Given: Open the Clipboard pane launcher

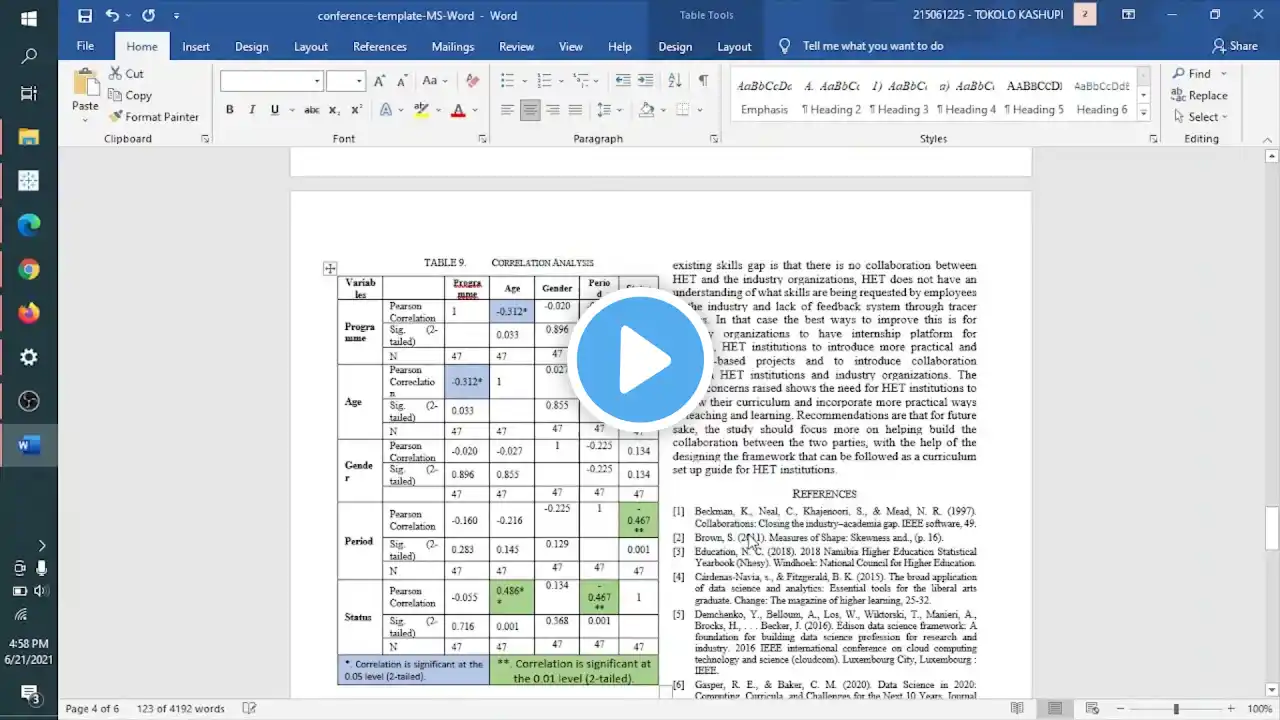Looking at the screenshot, I should pyautogui.click(x=205, y=139).
